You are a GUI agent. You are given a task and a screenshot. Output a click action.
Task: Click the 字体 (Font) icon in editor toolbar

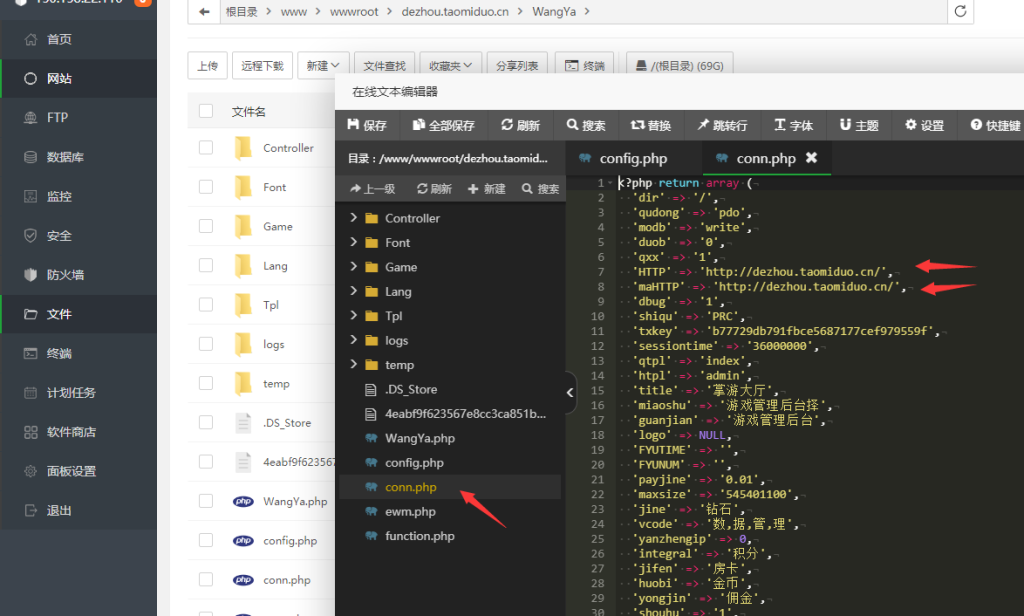pyautogui.click(x=793, y=124)
